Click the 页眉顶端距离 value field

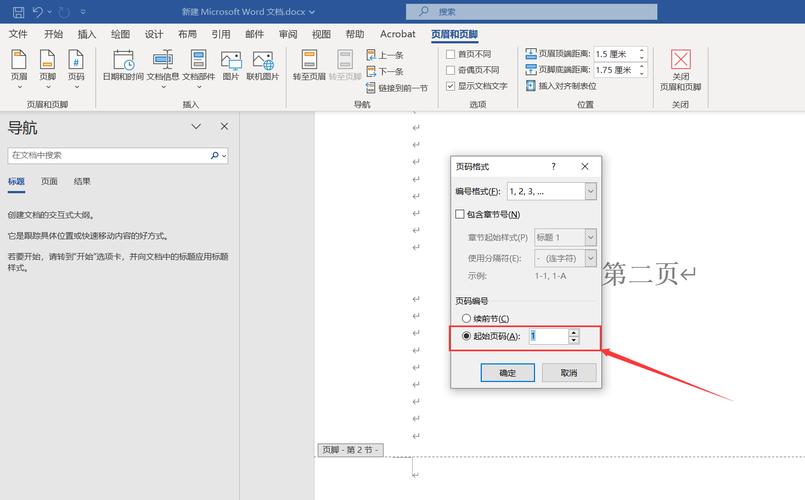point(615,54)
